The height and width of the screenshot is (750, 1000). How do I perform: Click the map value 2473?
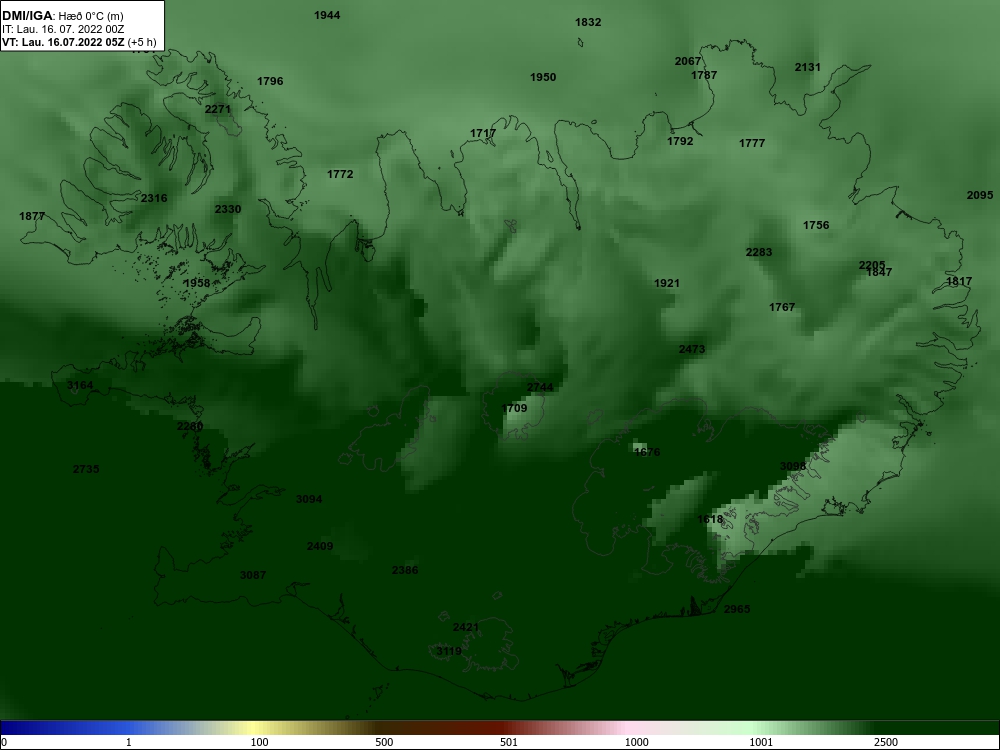692,349
